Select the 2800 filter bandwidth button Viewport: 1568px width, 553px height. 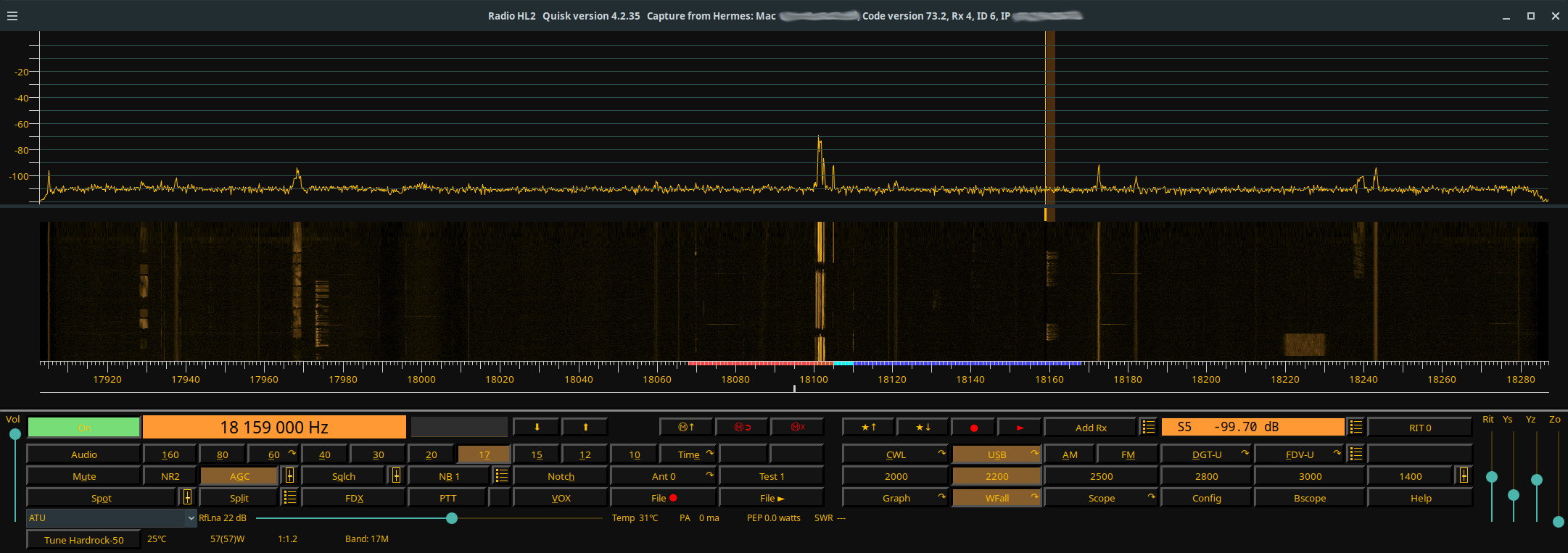(1206, 476)
